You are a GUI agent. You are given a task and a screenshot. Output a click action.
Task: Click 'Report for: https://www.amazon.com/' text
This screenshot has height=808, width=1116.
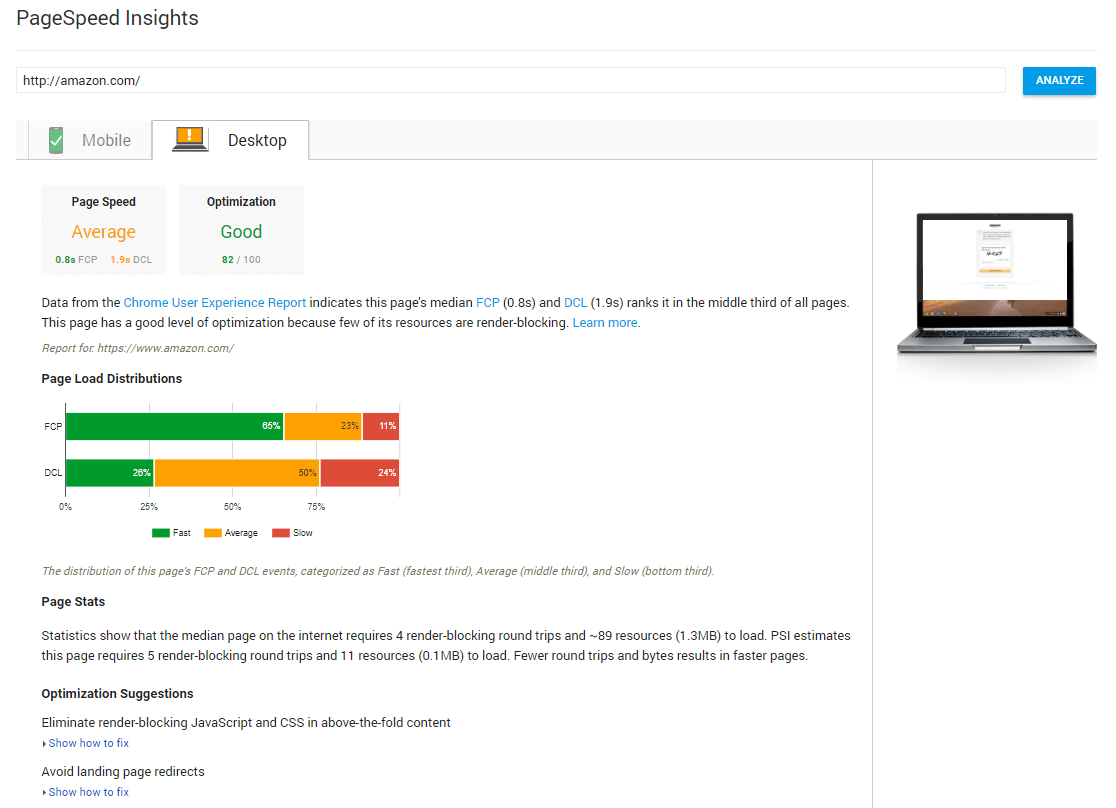[137, 348]
